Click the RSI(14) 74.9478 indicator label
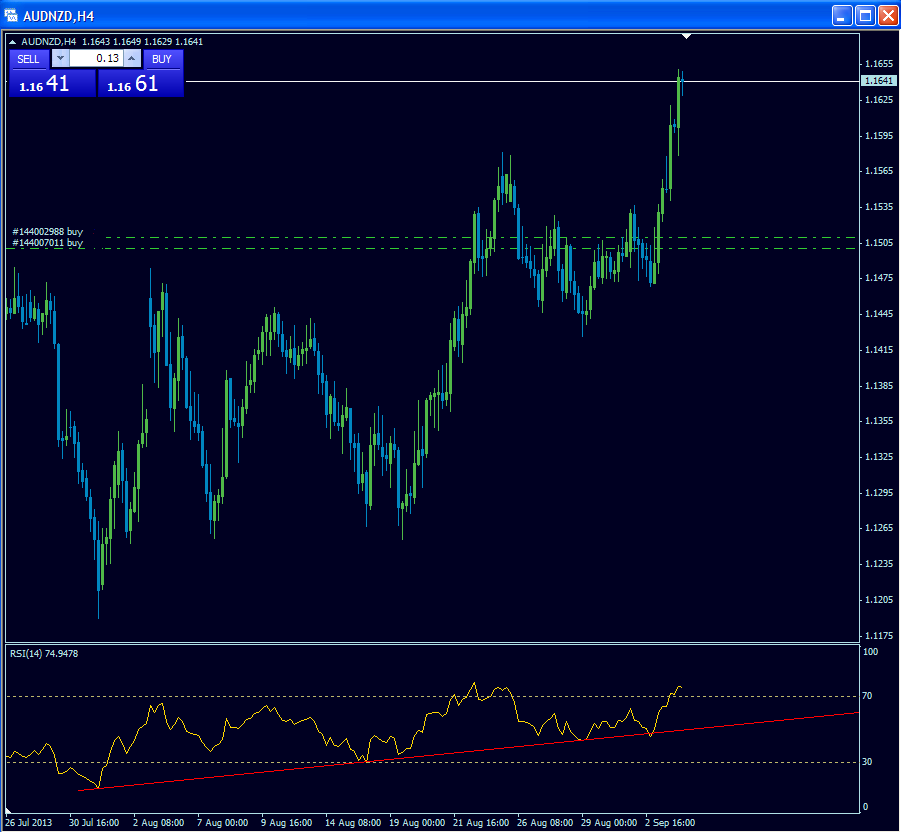 pyautogui.click(x=44, y=653)
